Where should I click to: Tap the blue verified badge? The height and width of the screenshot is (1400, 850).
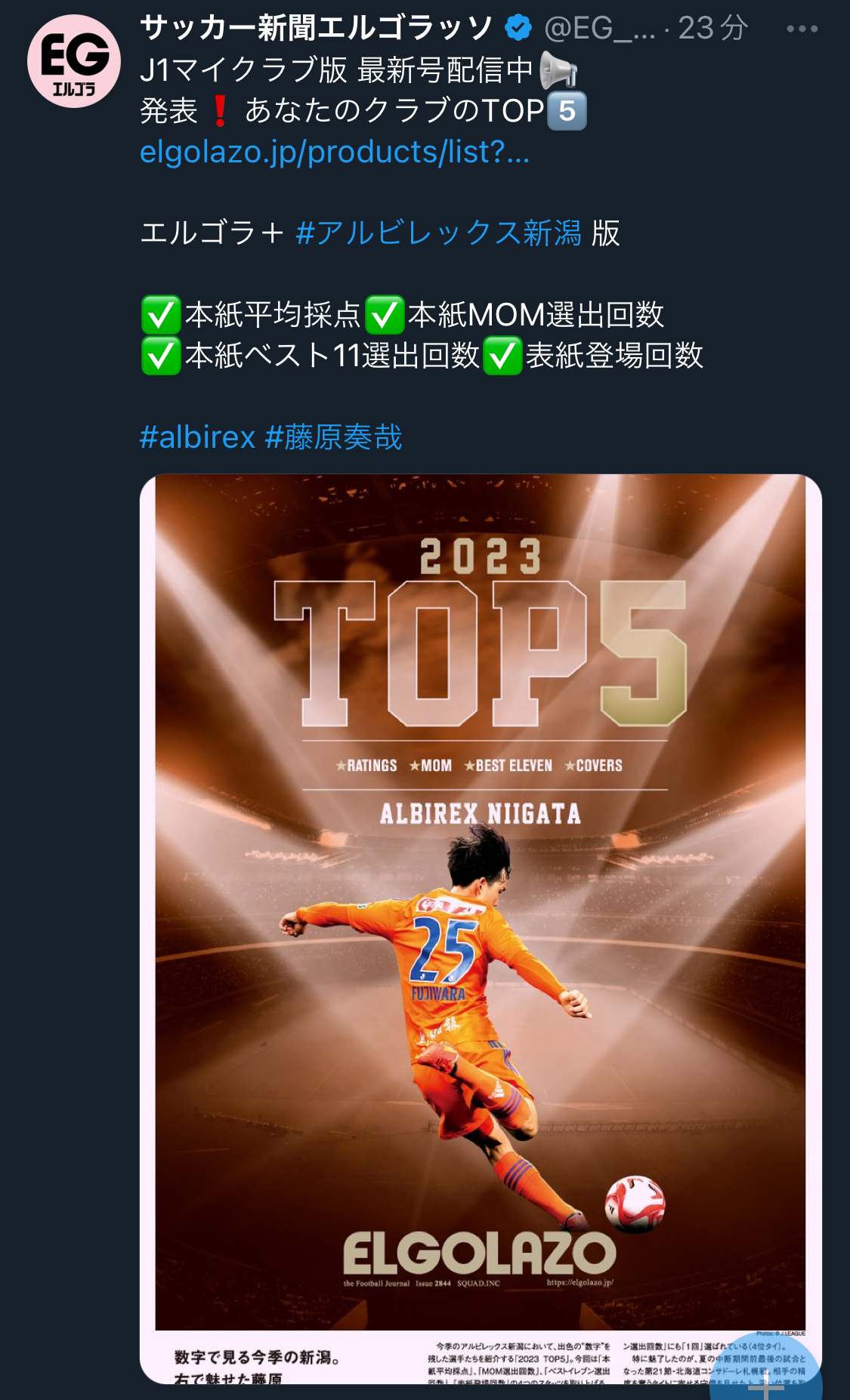pos(518,29)
